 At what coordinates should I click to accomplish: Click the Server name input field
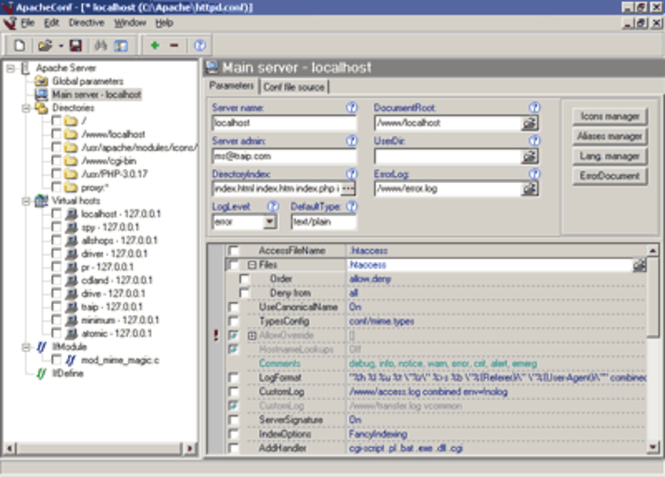[x=284, y=123]
